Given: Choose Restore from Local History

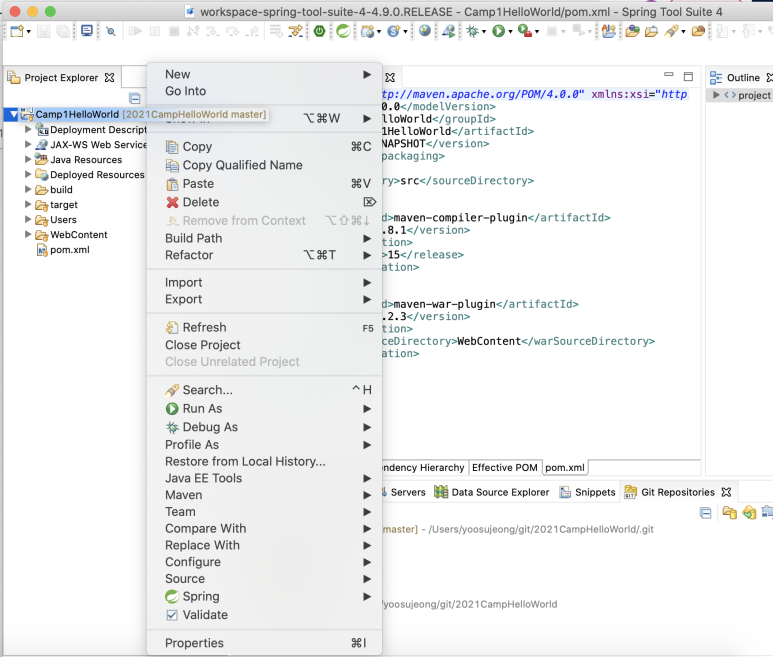Looking at the screenshot, I should pos(264,461).
